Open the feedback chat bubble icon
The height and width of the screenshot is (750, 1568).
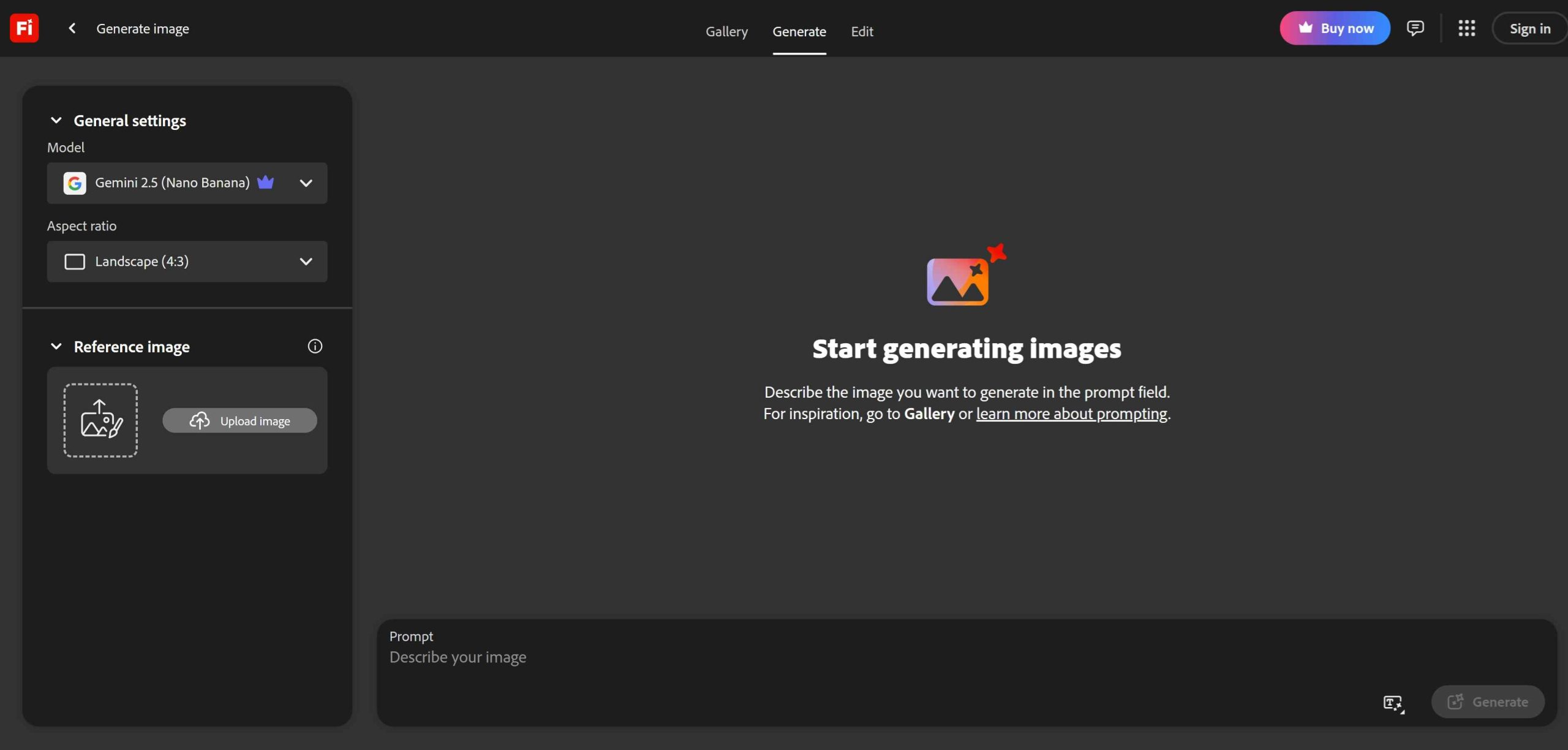[1415, 28]
